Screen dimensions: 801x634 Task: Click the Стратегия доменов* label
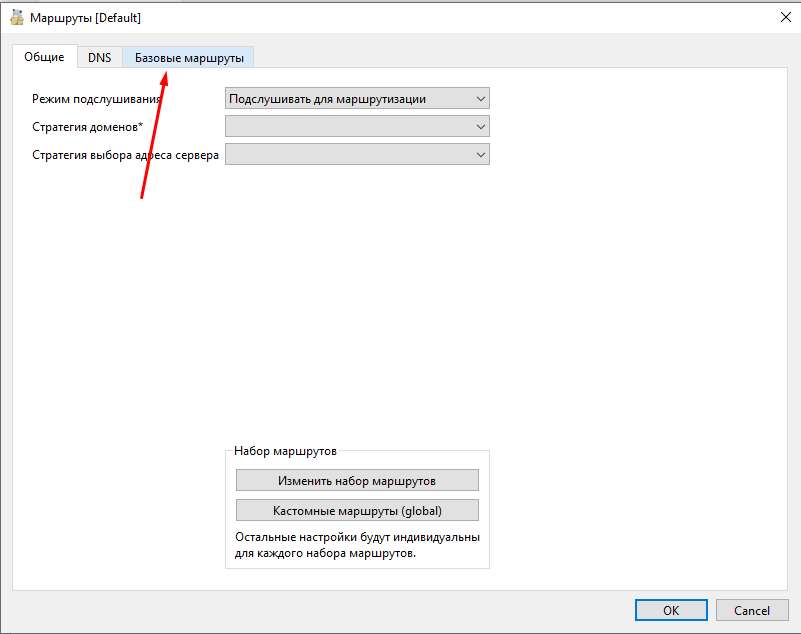pyautogui.click(x=87, y=126)
